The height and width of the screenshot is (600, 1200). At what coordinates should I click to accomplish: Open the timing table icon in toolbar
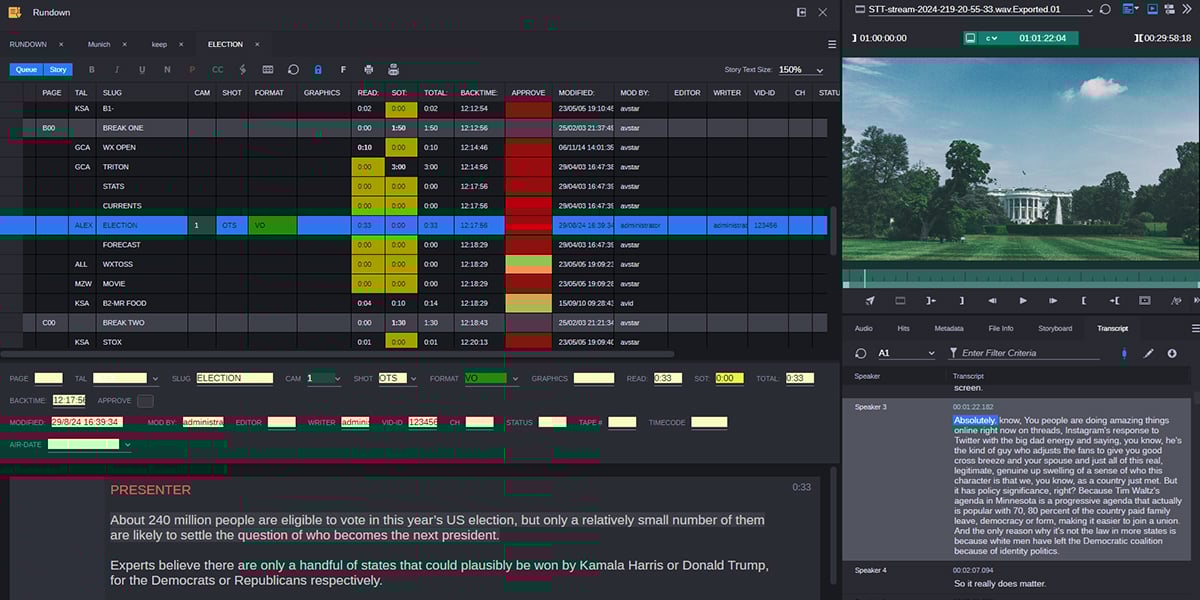click(268, 70)
